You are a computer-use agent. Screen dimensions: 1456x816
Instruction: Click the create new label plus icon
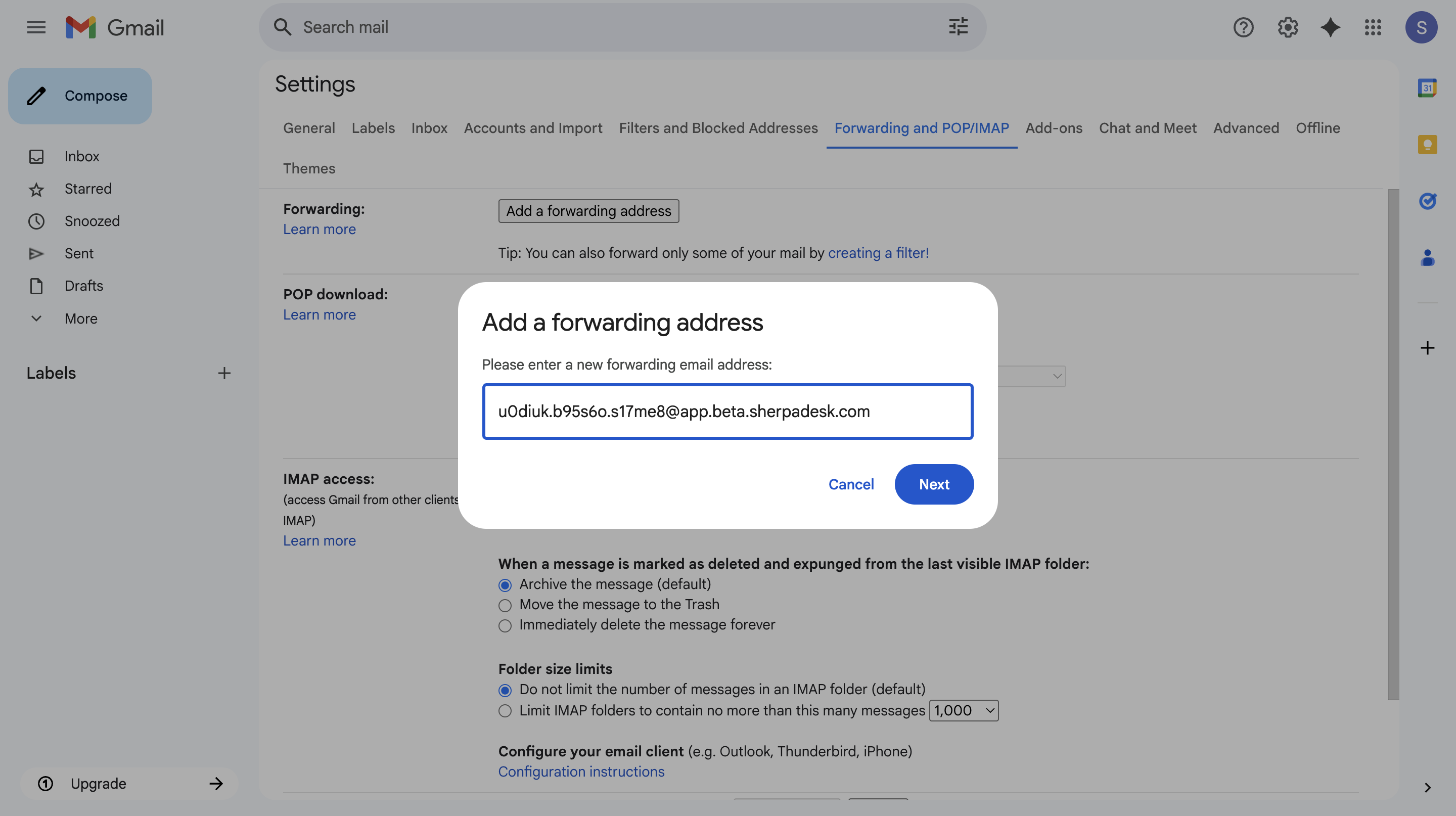coord(224,373)
